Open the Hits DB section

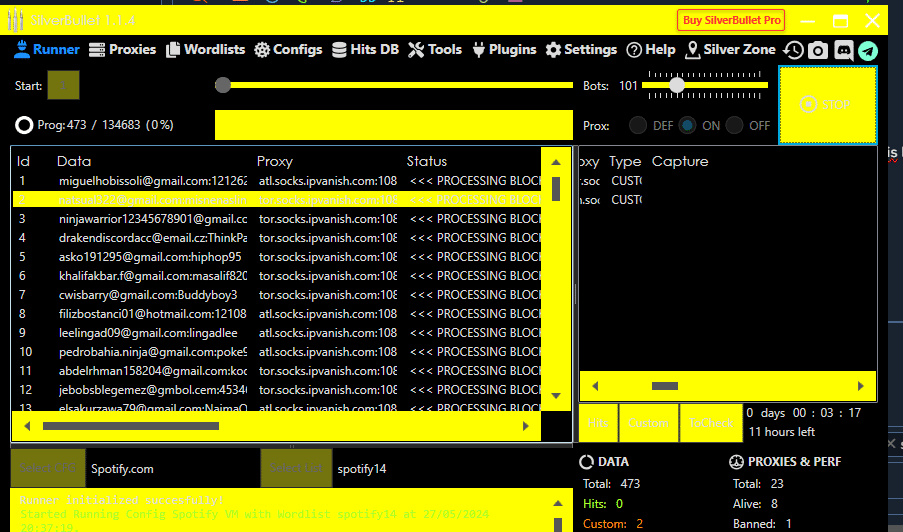click(x=365, y=49)
